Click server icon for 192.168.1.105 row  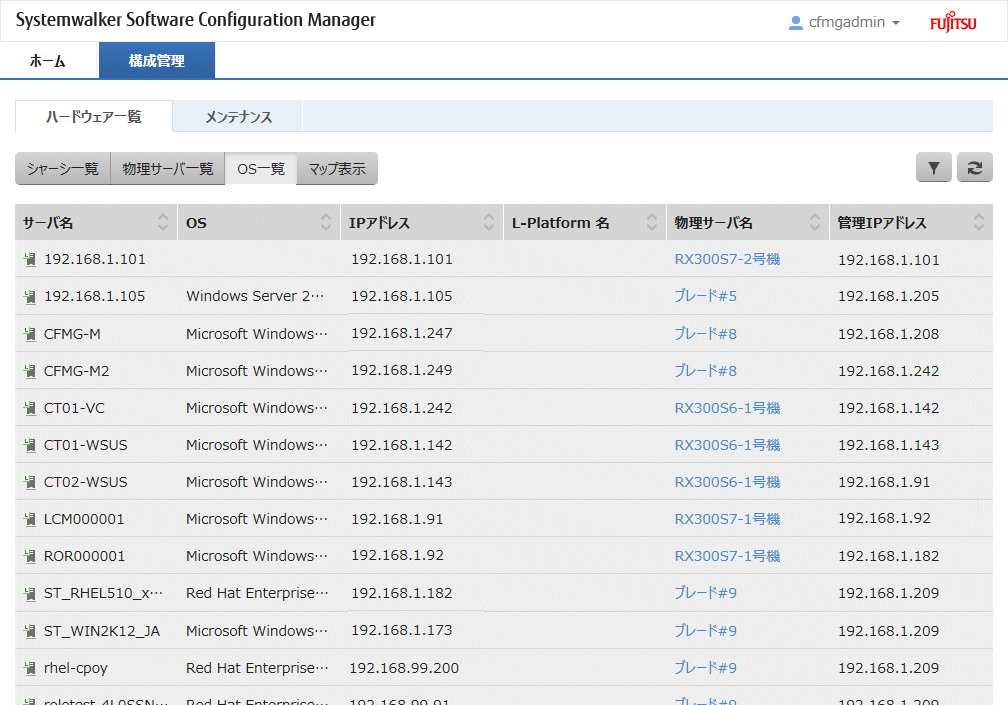(30, 296)
